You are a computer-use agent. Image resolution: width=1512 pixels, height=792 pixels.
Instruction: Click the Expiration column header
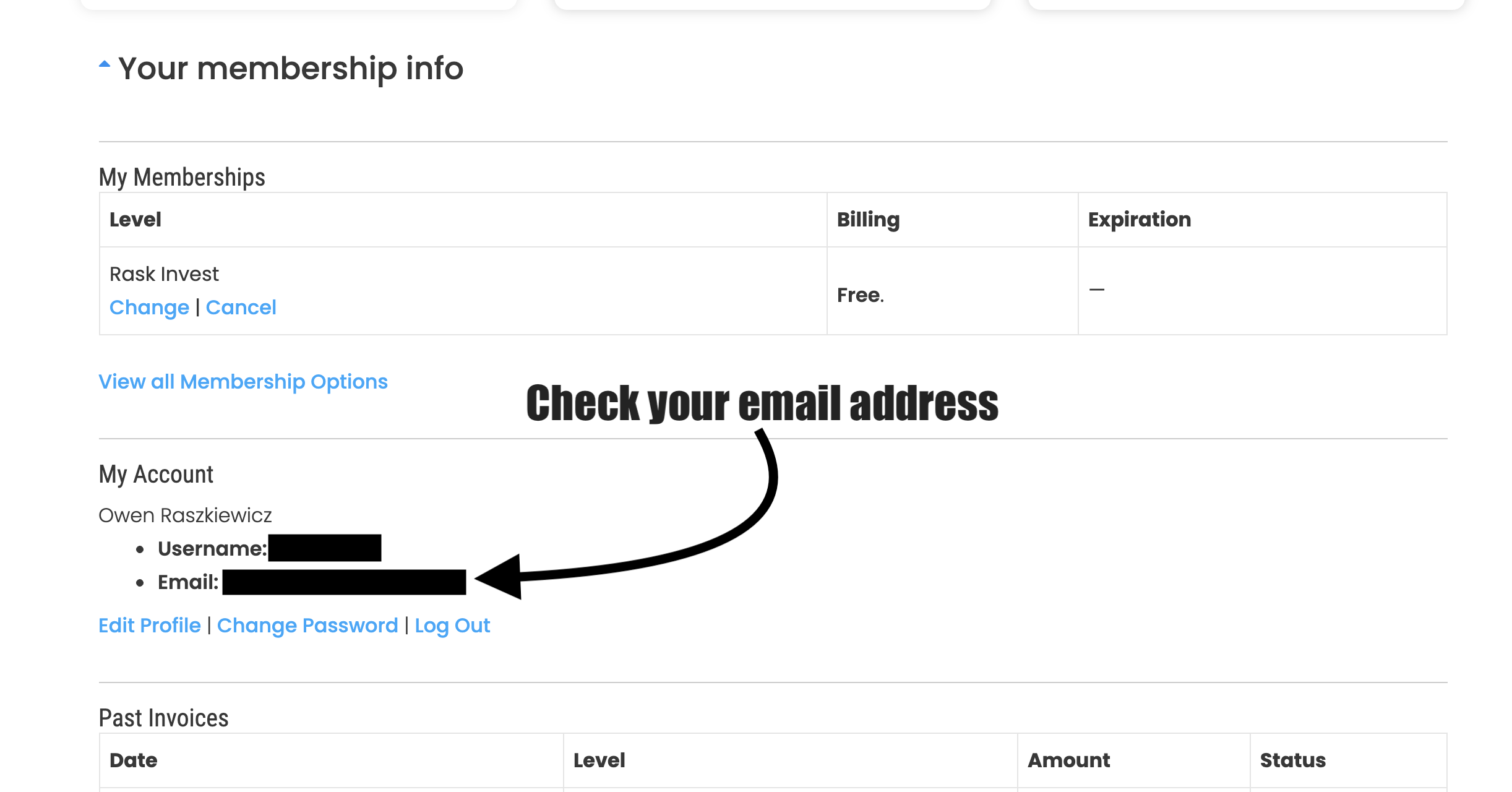click(x=1139, y=220)
